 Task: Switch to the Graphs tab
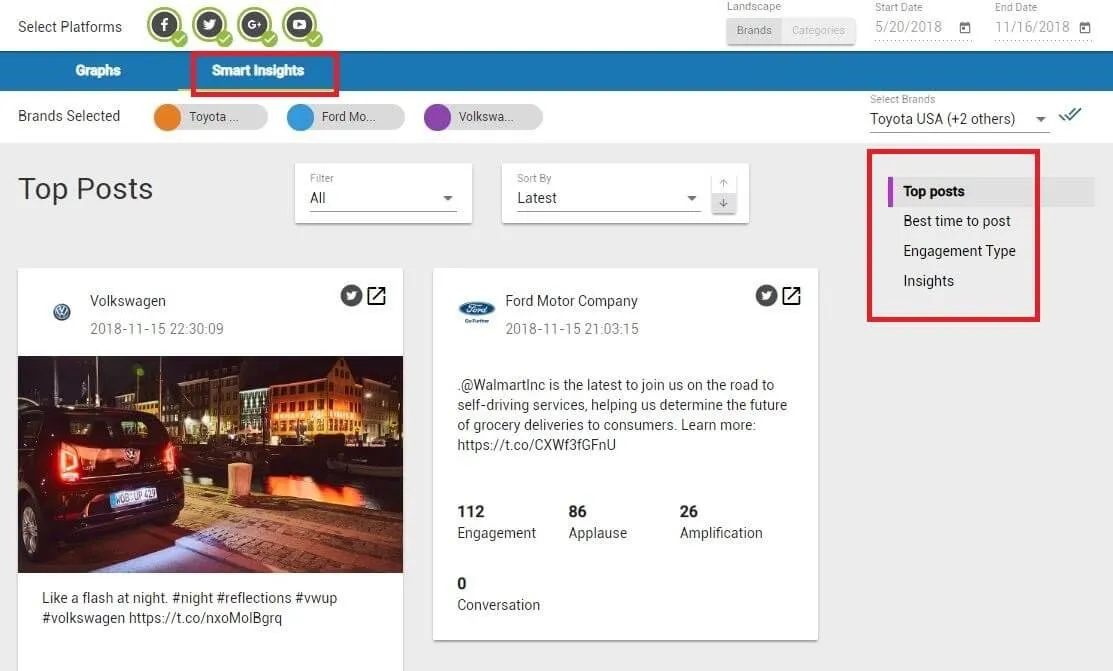click(x=98, y=71)
